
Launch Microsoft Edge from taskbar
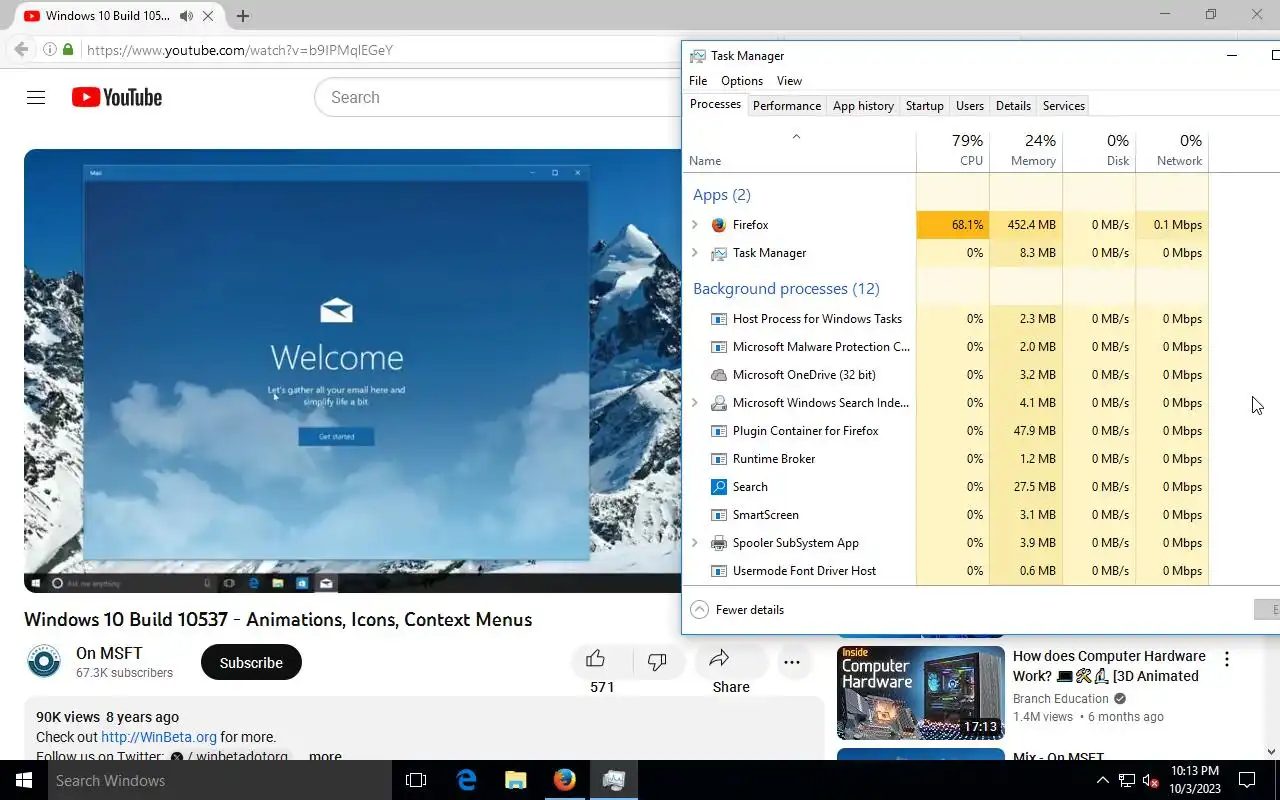(x=467, y=780)
